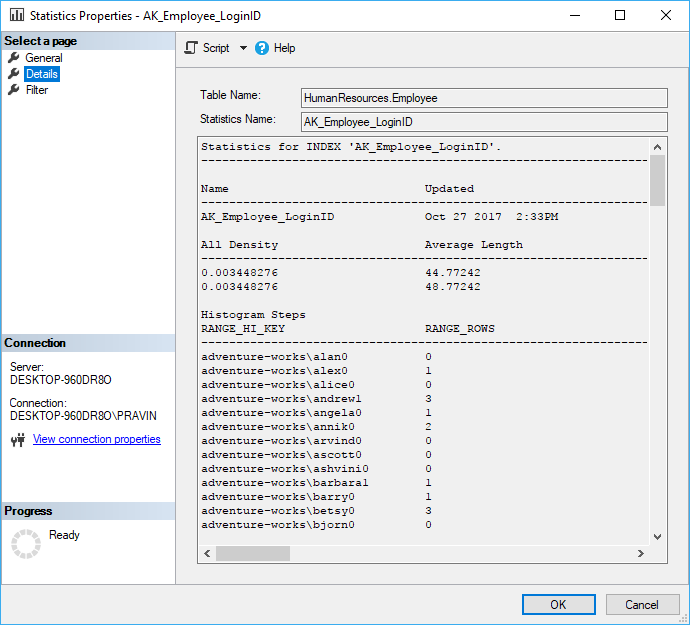Image resolution: width=690 pixels, height=625 pixels.
Task: Click the vertical scrollbar thumb
Action: pyautogui.click(x=657, y=180)
